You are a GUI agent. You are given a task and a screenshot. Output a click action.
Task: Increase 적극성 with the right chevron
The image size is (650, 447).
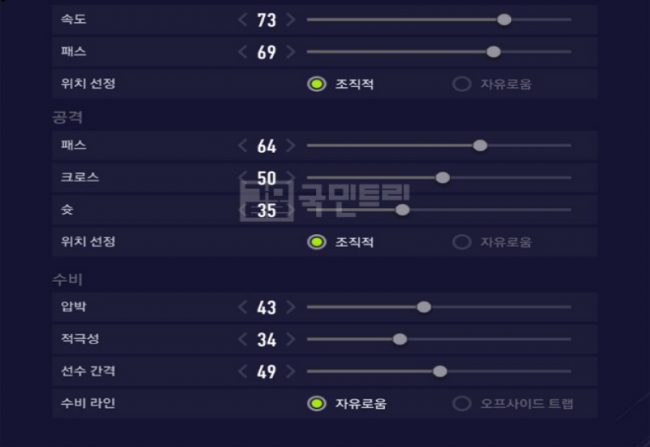(290, 339)
